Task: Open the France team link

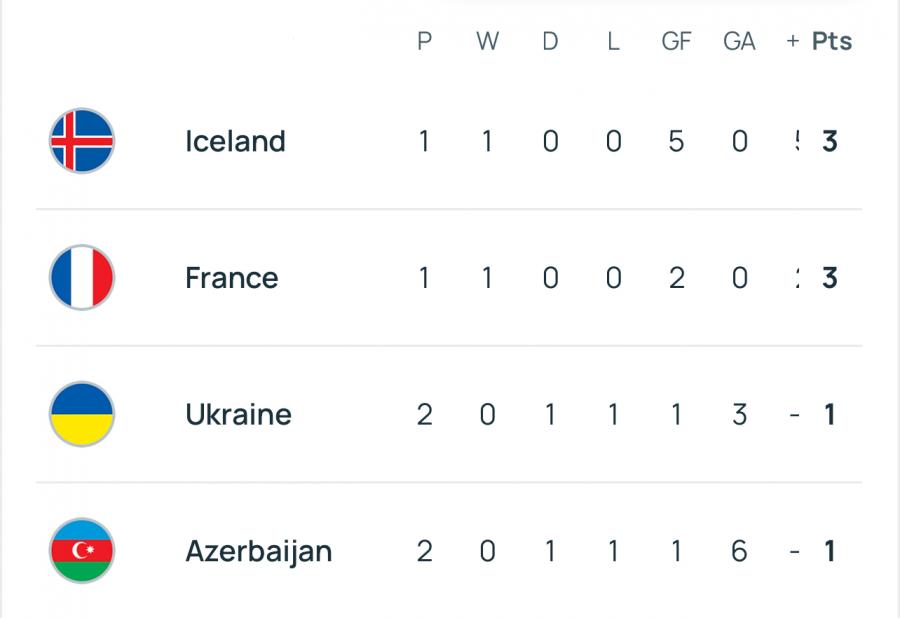Action: pyautogui.click(x=232, y=278)
